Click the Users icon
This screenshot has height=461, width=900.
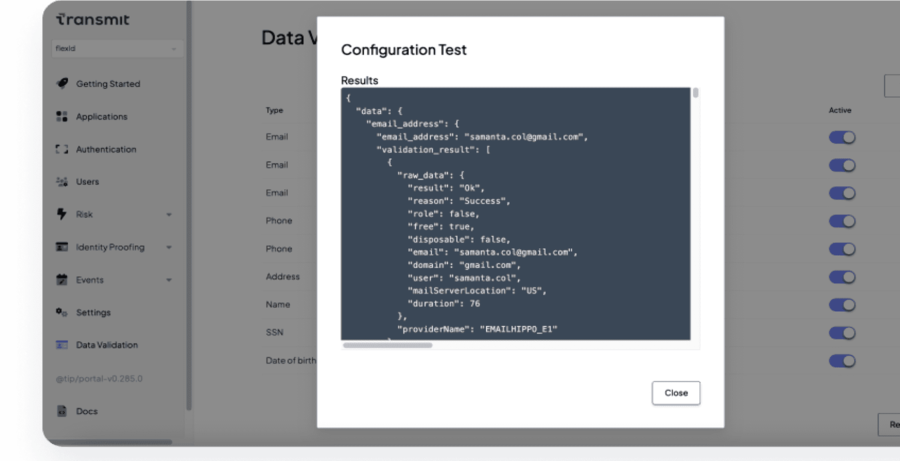(62, 181)
